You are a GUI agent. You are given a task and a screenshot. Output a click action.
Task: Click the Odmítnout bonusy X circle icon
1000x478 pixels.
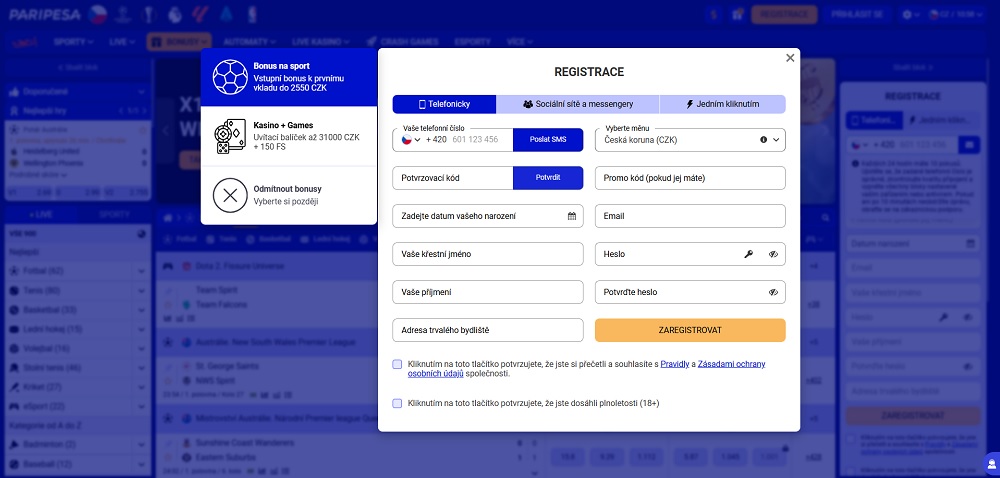tap(231, 194)
